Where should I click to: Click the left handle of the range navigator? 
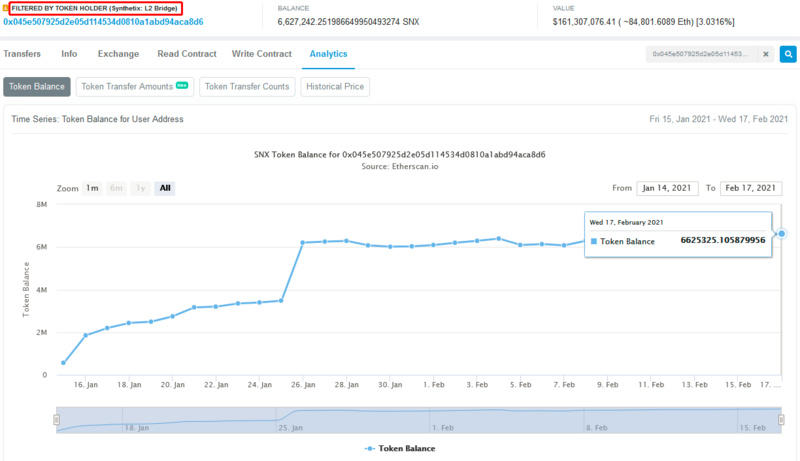pyautogui.click(x=56, y=420)
